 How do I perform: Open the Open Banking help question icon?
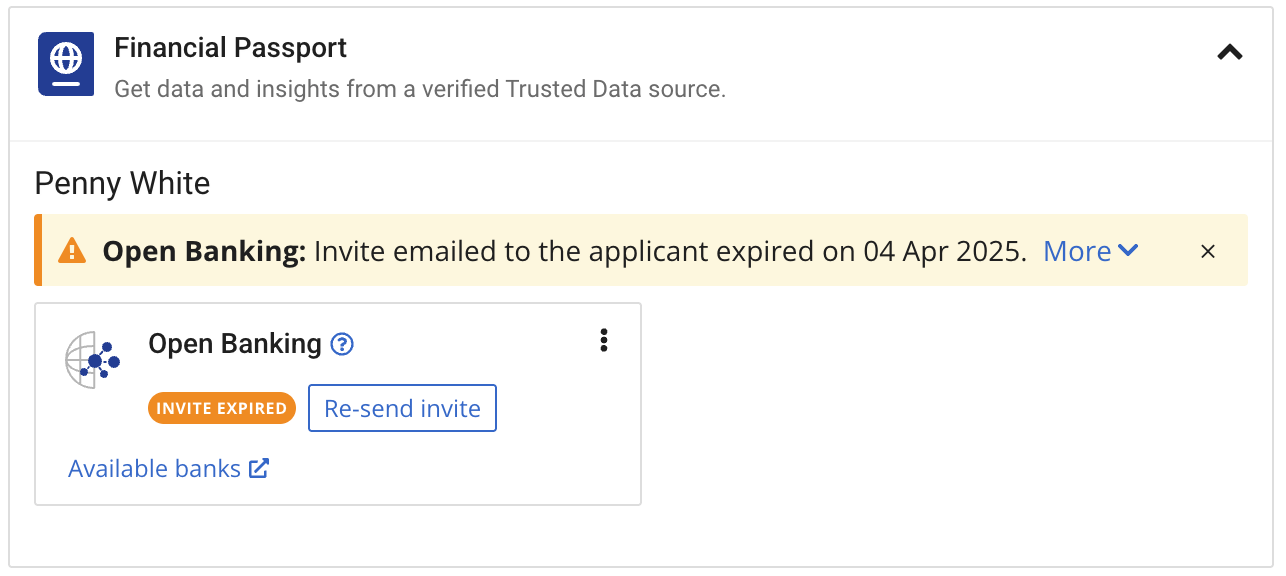pyautogui.click(x=342, y=344)
